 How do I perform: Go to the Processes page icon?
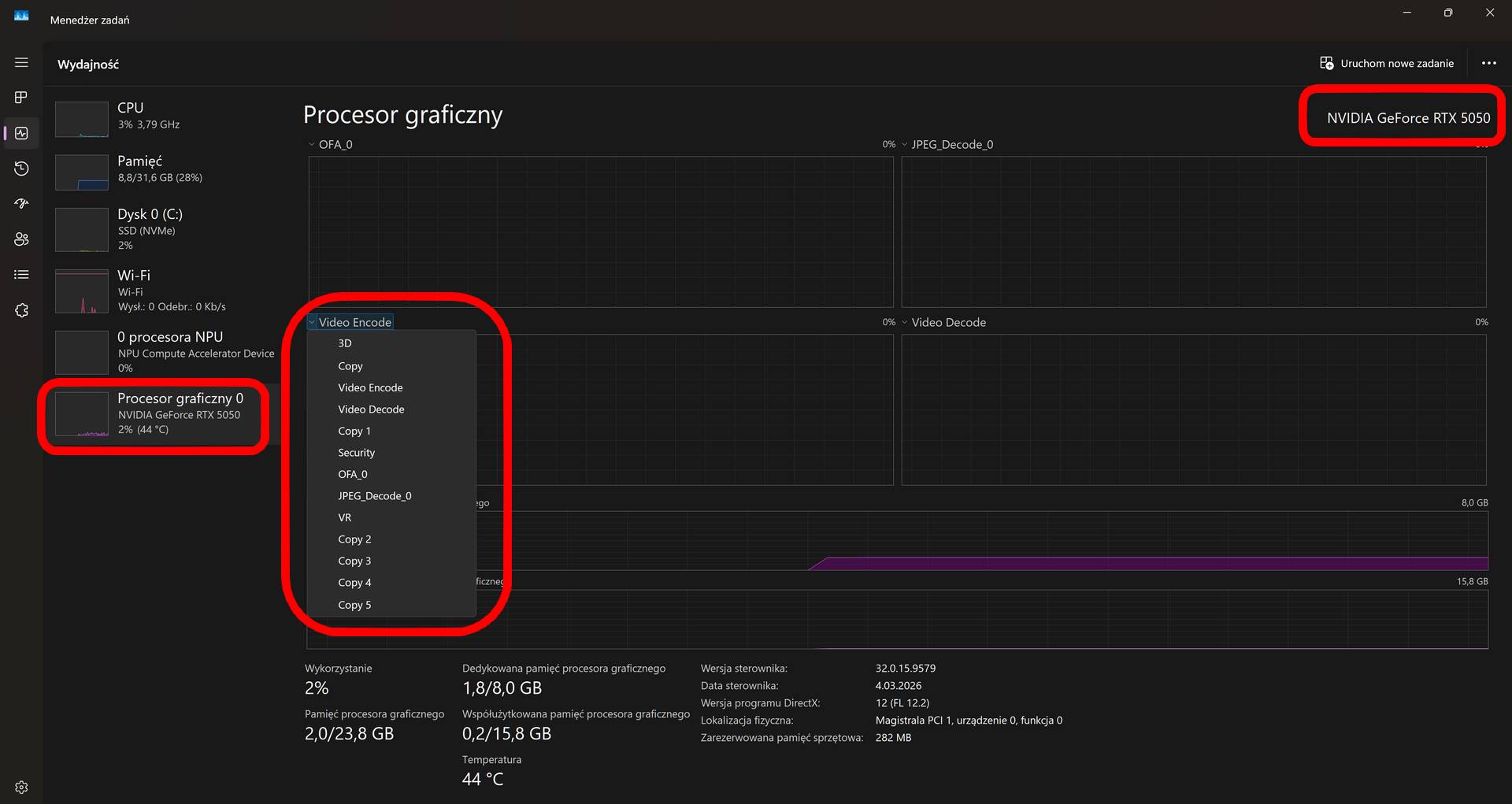(21, 97)
